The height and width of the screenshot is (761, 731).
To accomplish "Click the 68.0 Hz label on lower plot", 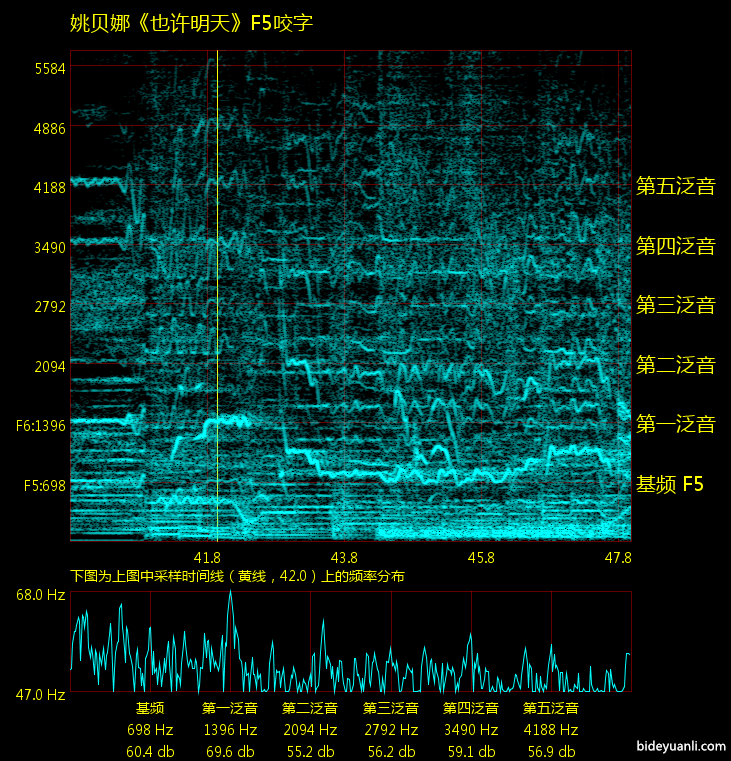I will (40, 595).
